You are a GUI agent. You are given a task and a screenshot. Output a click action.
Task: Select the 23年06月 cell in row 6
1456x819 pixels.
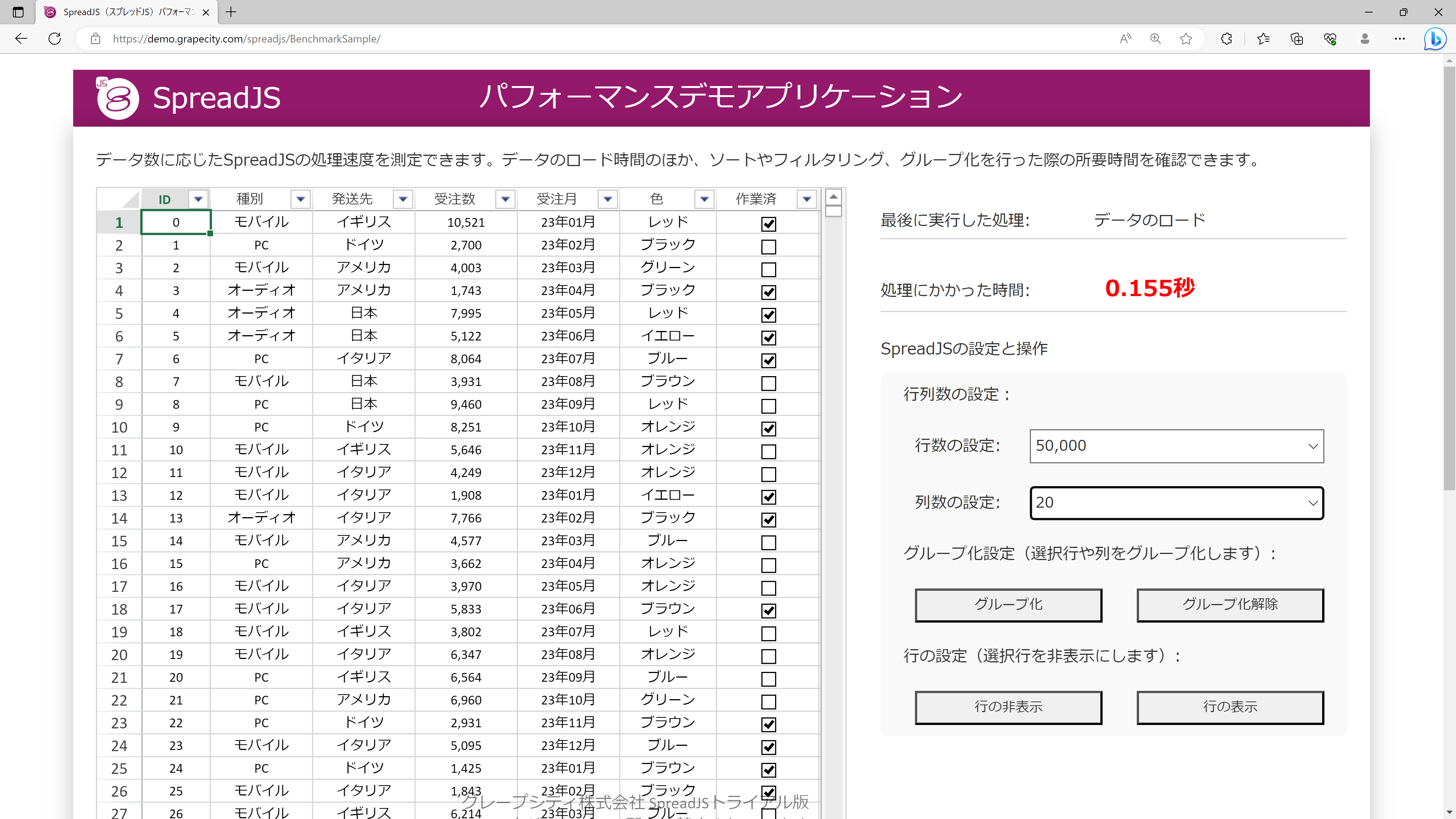(x=568, y=336)
